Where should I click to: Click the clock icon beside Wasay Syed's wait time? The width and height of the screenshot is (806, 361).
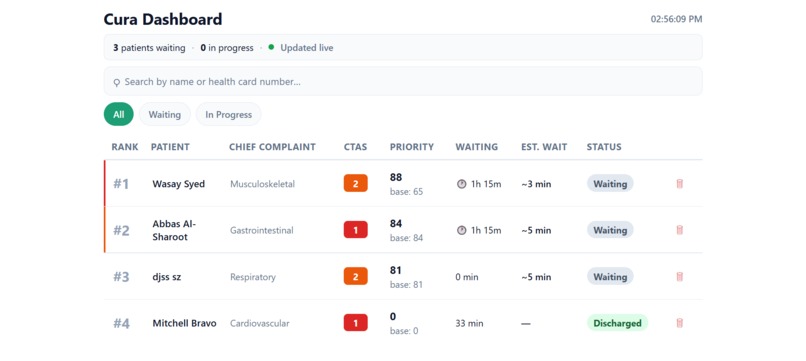(x=462, y=184)
